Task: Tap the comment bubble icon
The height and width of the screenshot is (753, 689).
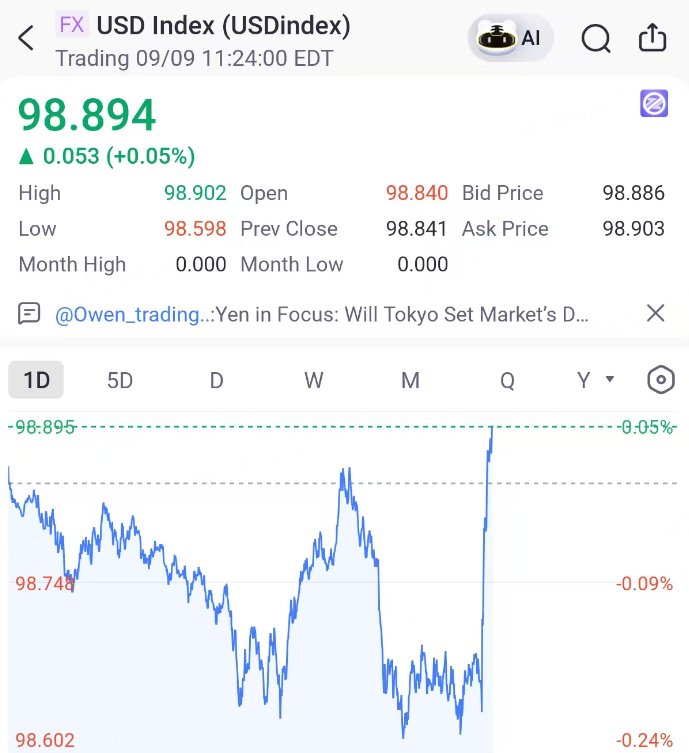Action: (x=29, y=314)
